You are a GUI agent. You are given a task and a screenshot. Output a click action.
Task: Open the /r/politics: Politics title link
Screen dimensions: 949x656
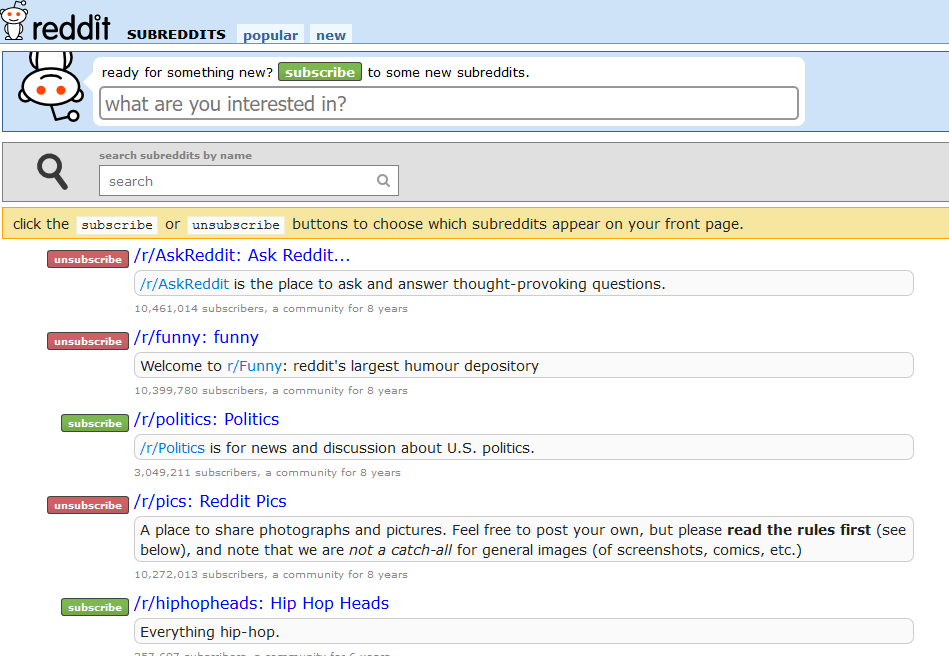coord(207,419)
